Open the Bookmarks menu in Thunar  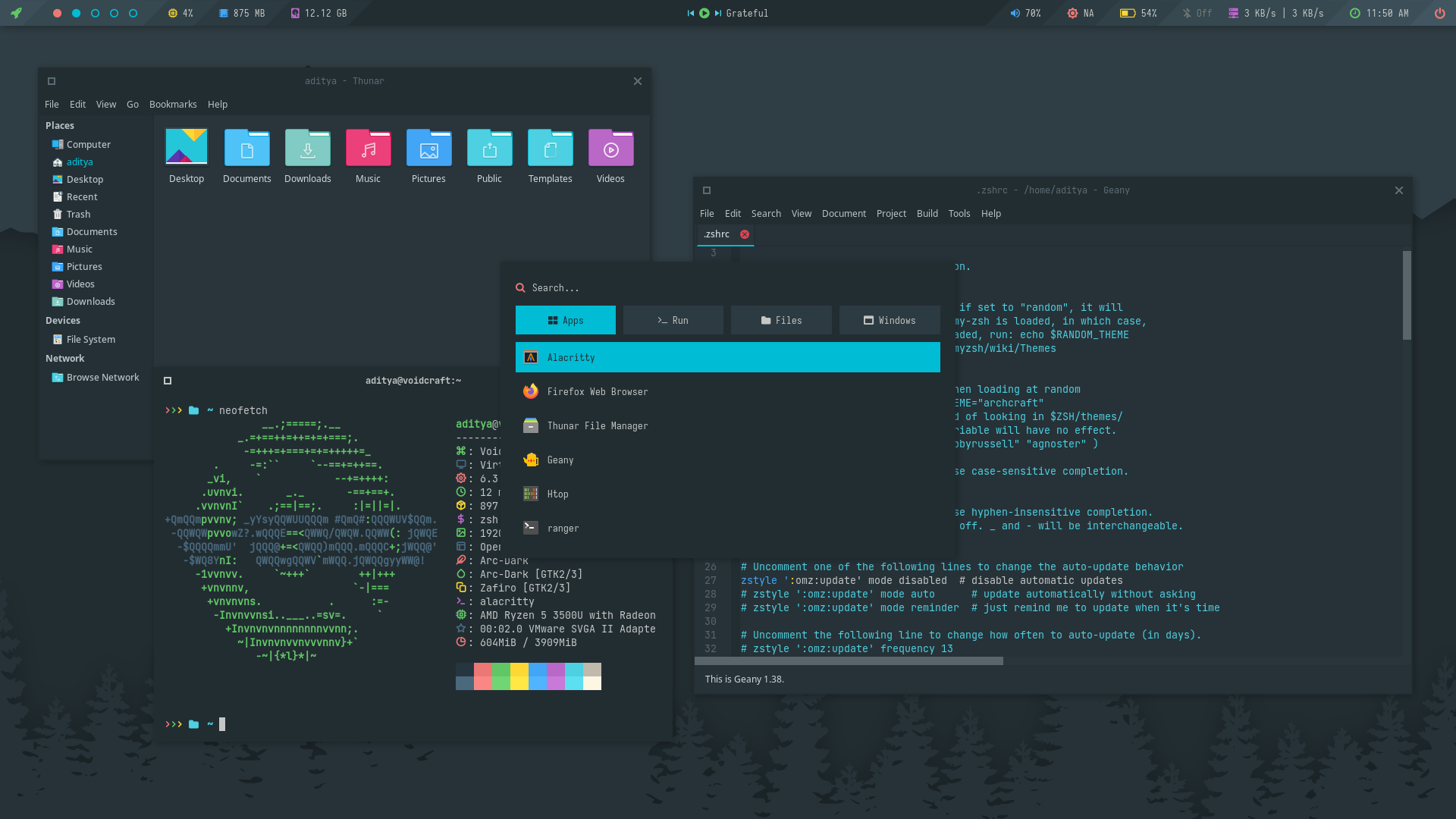[x=173, y=105]
